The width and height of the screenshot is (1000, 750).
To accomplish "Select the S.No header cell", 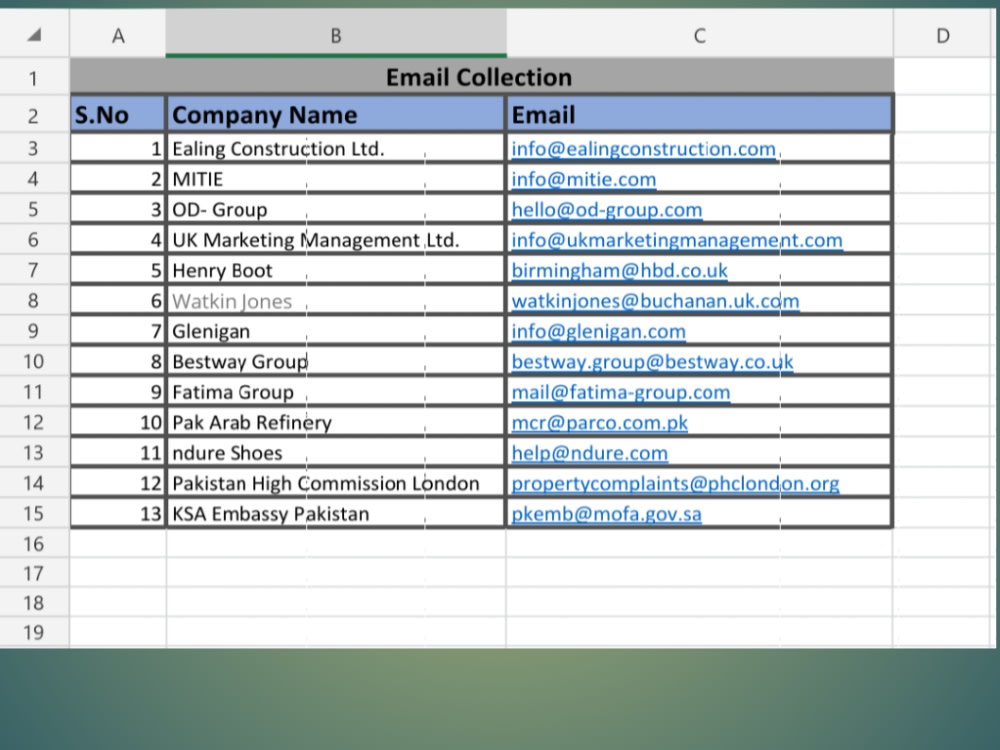I will [x=117, y=114].
